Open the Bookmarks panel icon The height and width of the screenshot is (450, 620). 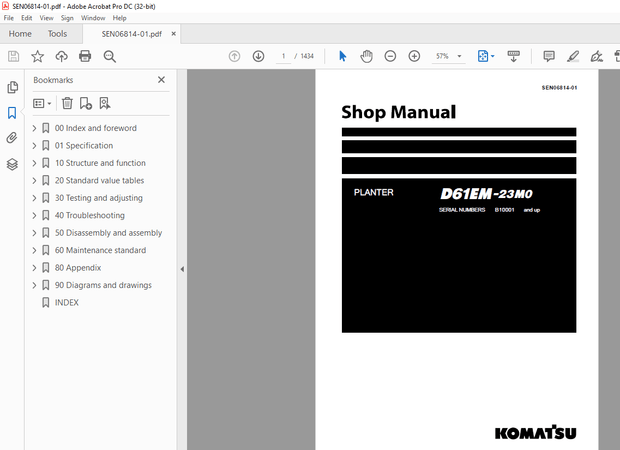click(12, 113)
